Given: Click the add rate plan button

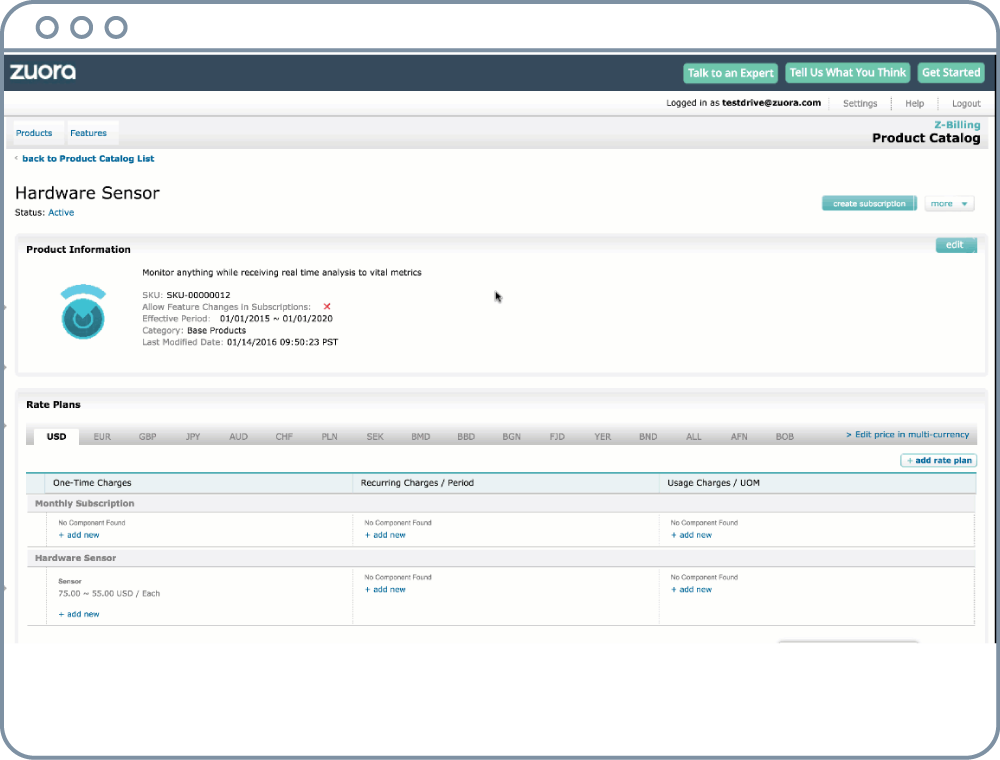Looking at the screenshot, I should pos(938,460).
